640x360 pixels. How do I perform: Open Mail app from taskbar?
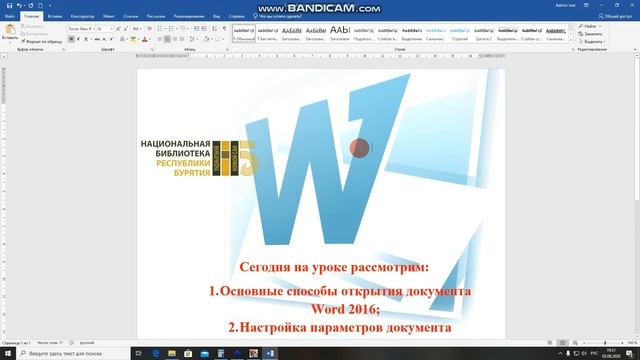pos(204,353)
